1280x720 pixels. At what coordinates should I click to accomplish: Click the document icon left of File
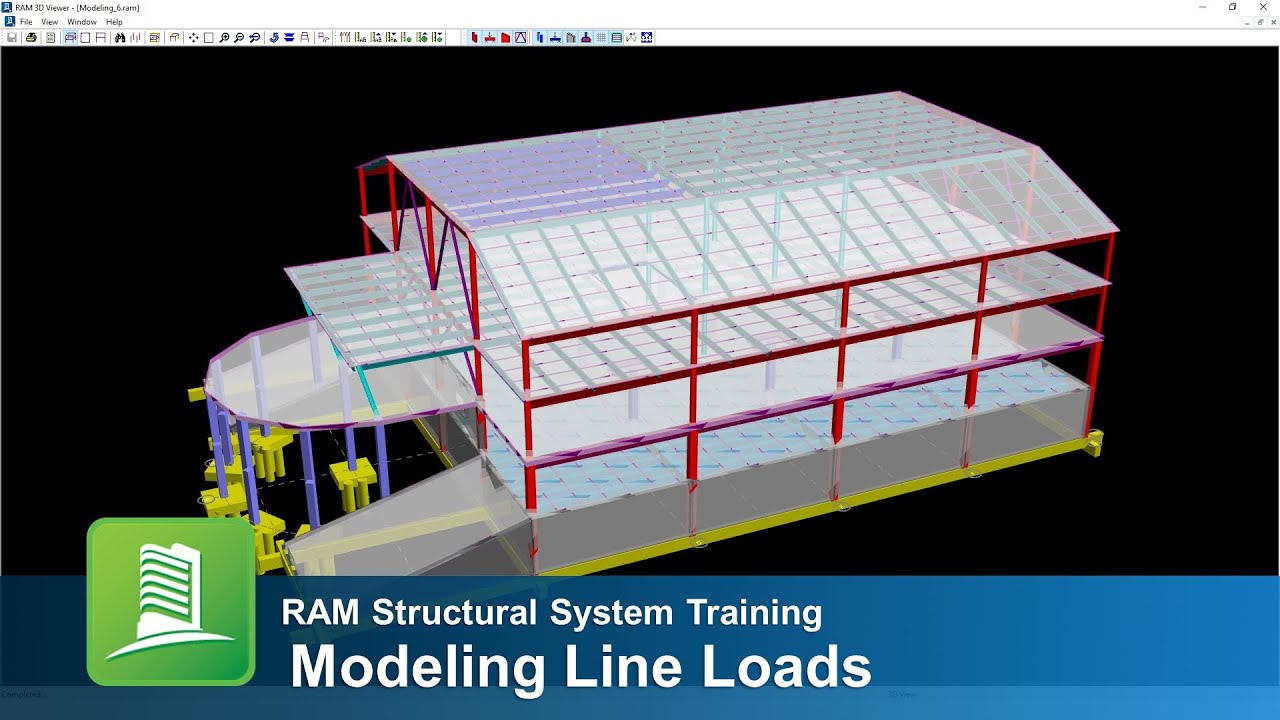tap(9, 22)
